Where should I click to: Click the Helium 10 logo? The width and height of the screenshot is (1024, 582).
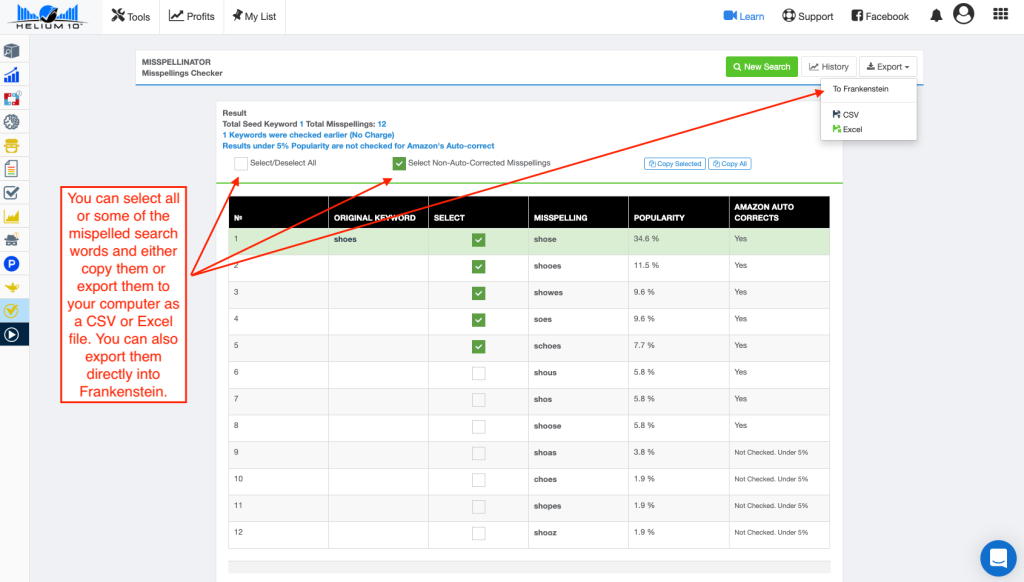coord(47,16)
